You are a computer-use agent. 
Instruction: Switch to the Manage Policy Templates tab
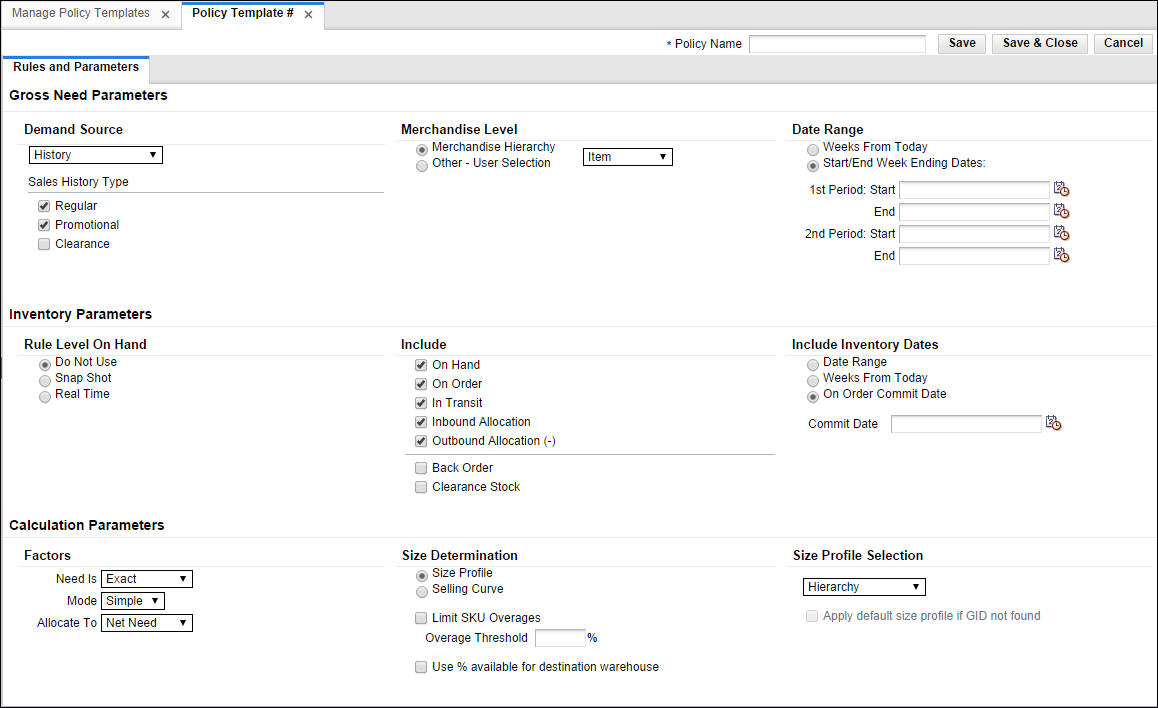80,13
